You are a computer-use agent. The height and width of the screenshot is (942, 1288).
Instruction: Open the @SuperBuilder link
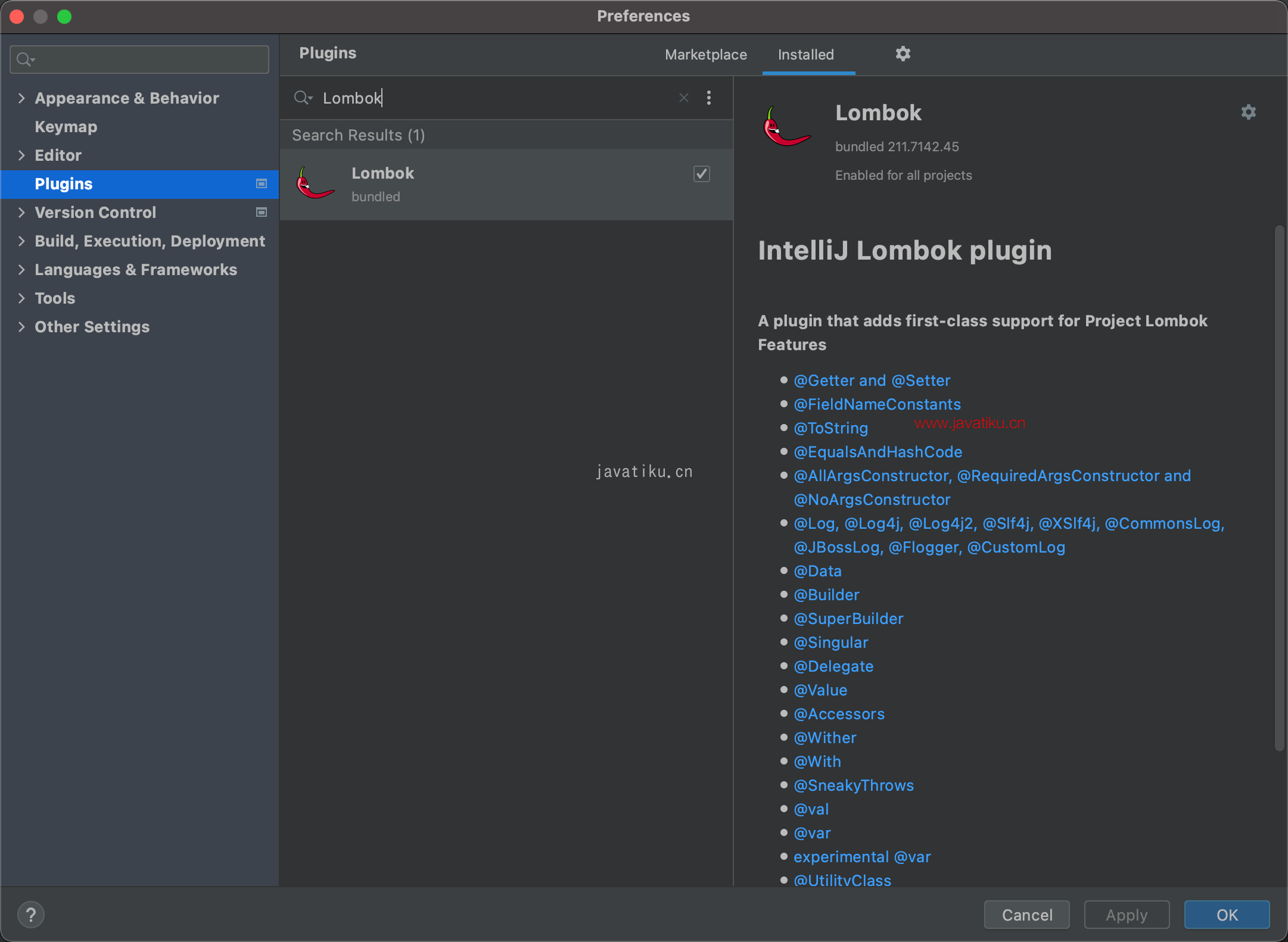pyautogui.click(x=848, y=619)
